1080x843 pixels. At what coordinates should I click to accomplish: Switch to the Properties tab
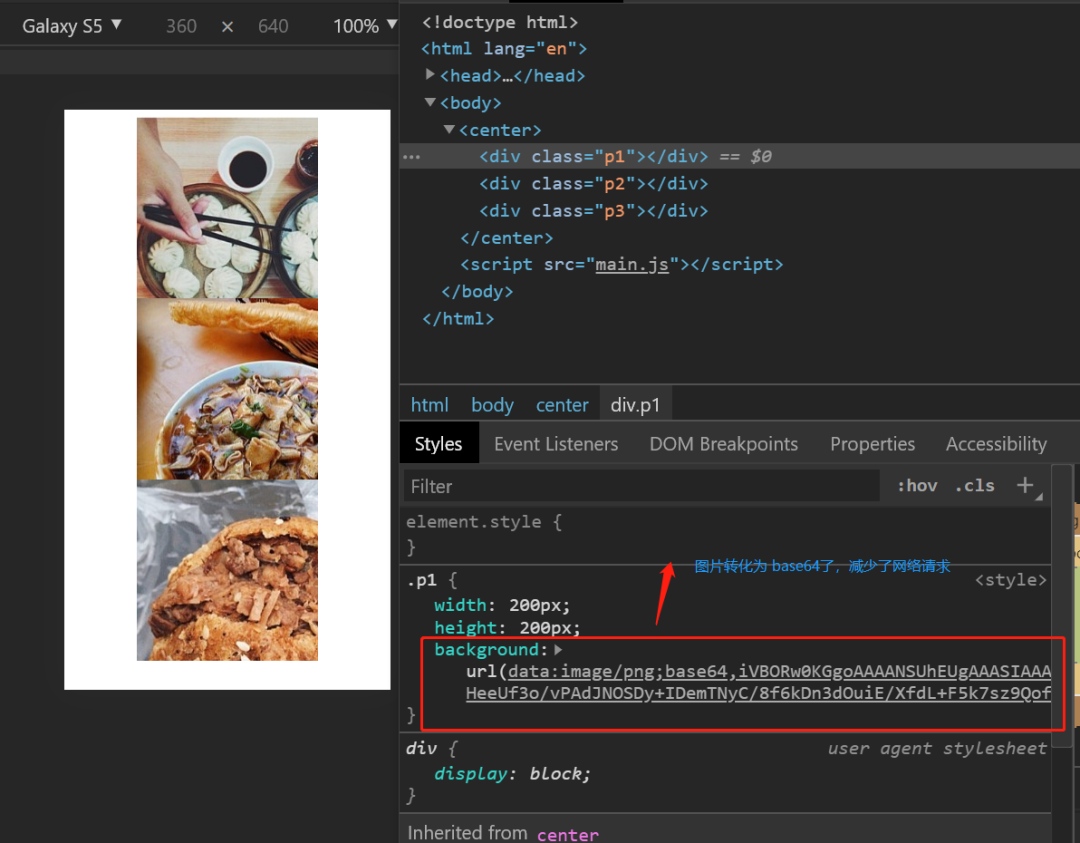click(x=872, y=444)
